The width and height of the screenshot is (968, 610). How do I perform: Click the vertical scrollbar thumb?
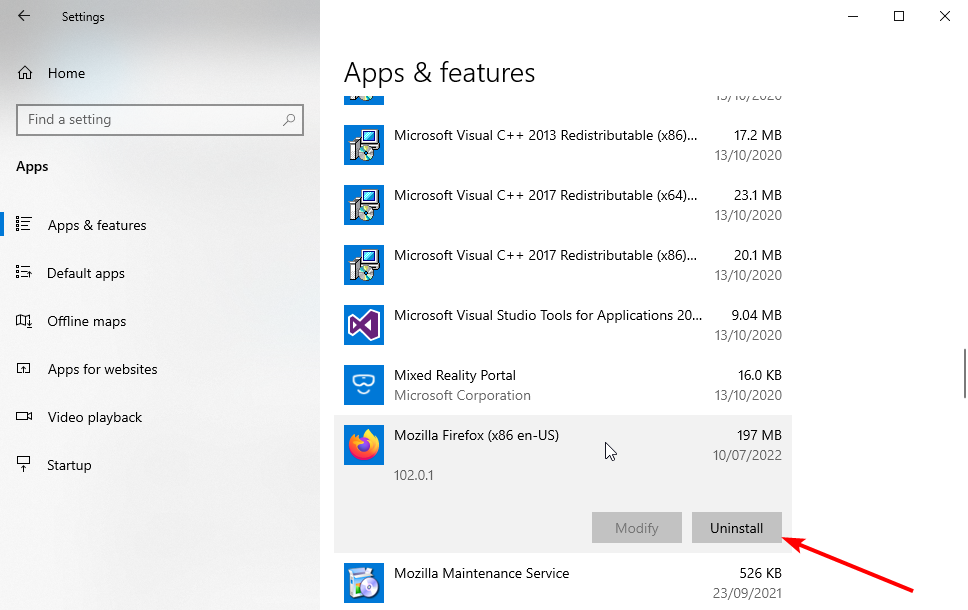(964, 373)
